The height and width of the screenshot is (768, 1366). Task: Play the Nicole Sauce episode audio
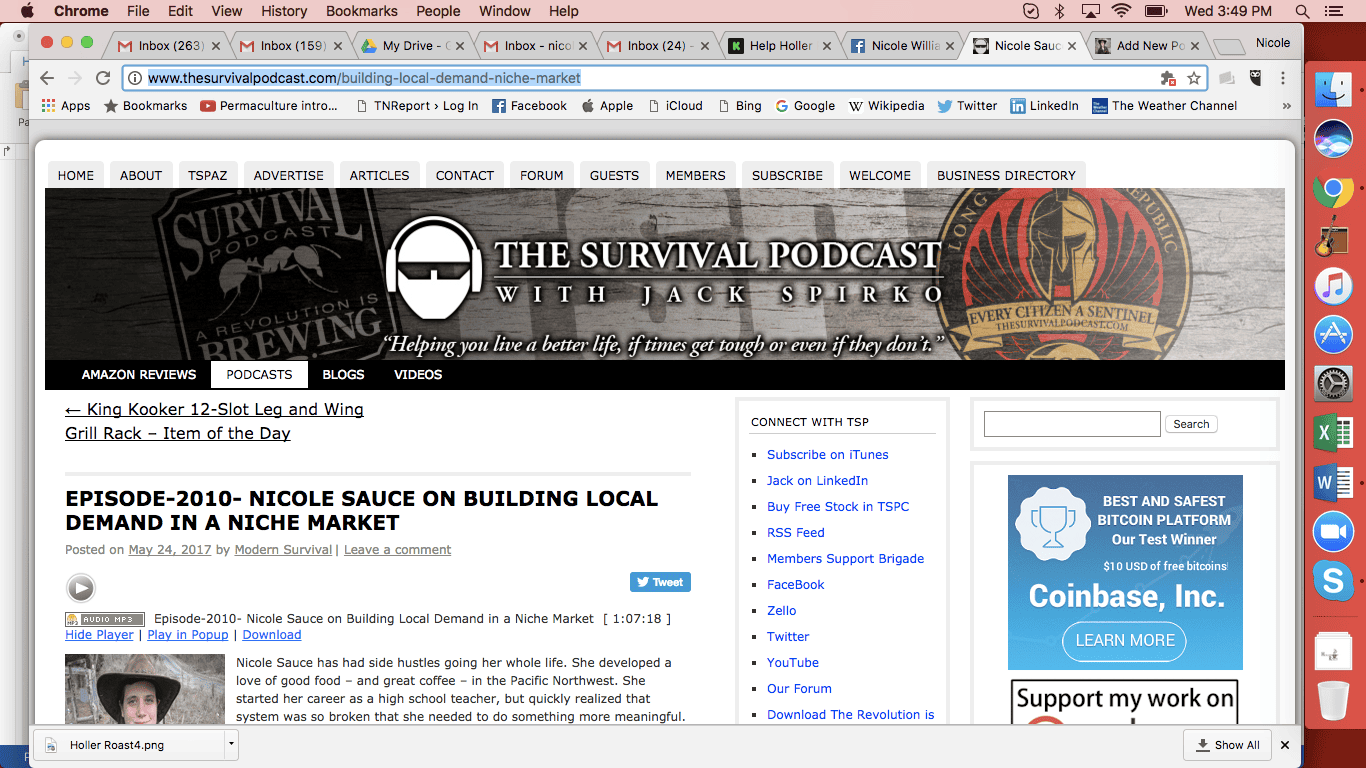point(80,588)
